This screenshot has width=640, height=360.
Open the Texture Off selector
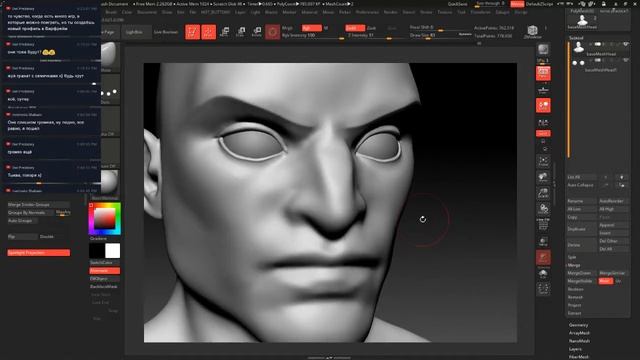pyautogui.click(x=110, y=153)
